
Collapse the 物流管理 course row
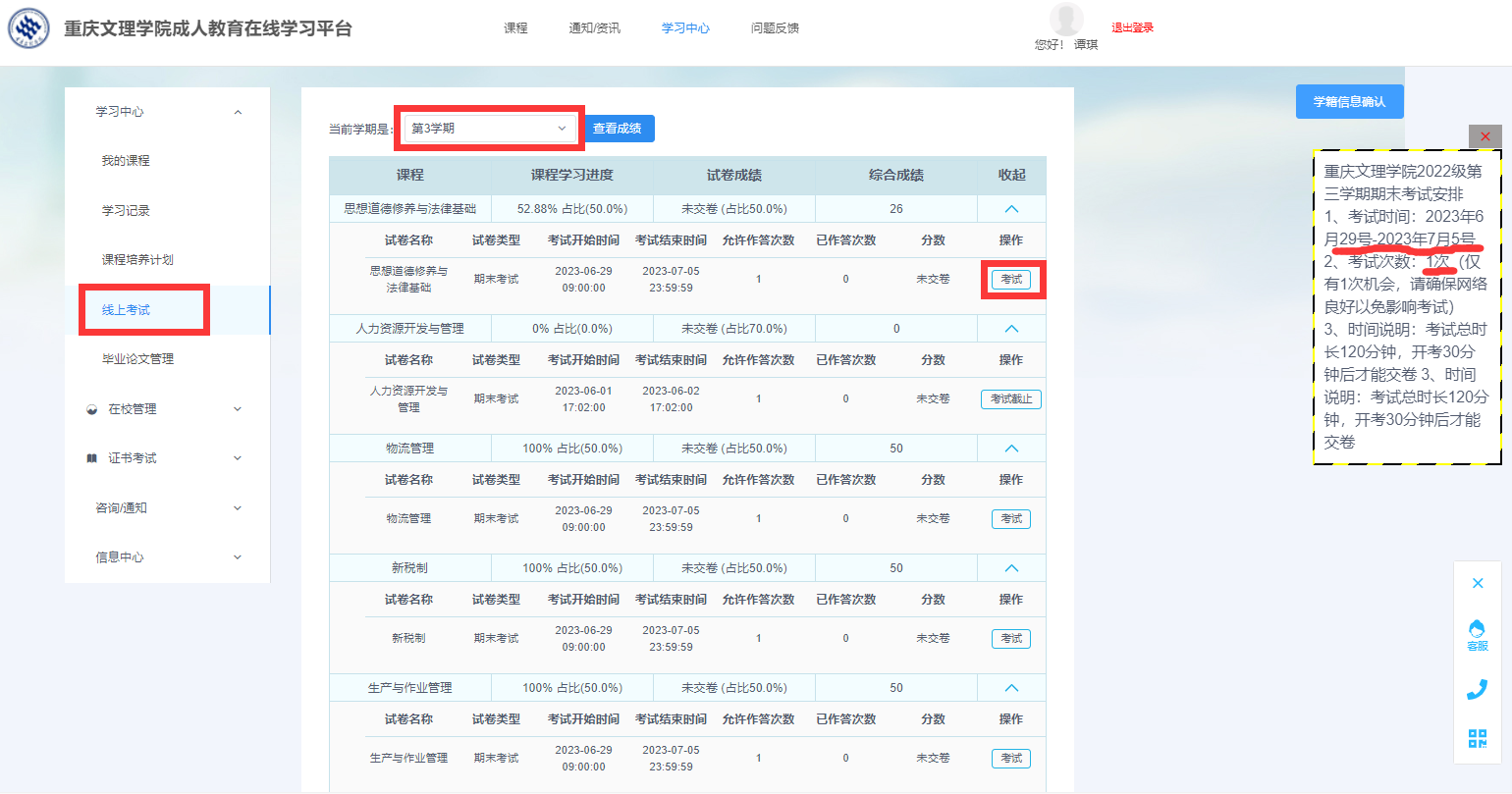tap(1011, 449)
